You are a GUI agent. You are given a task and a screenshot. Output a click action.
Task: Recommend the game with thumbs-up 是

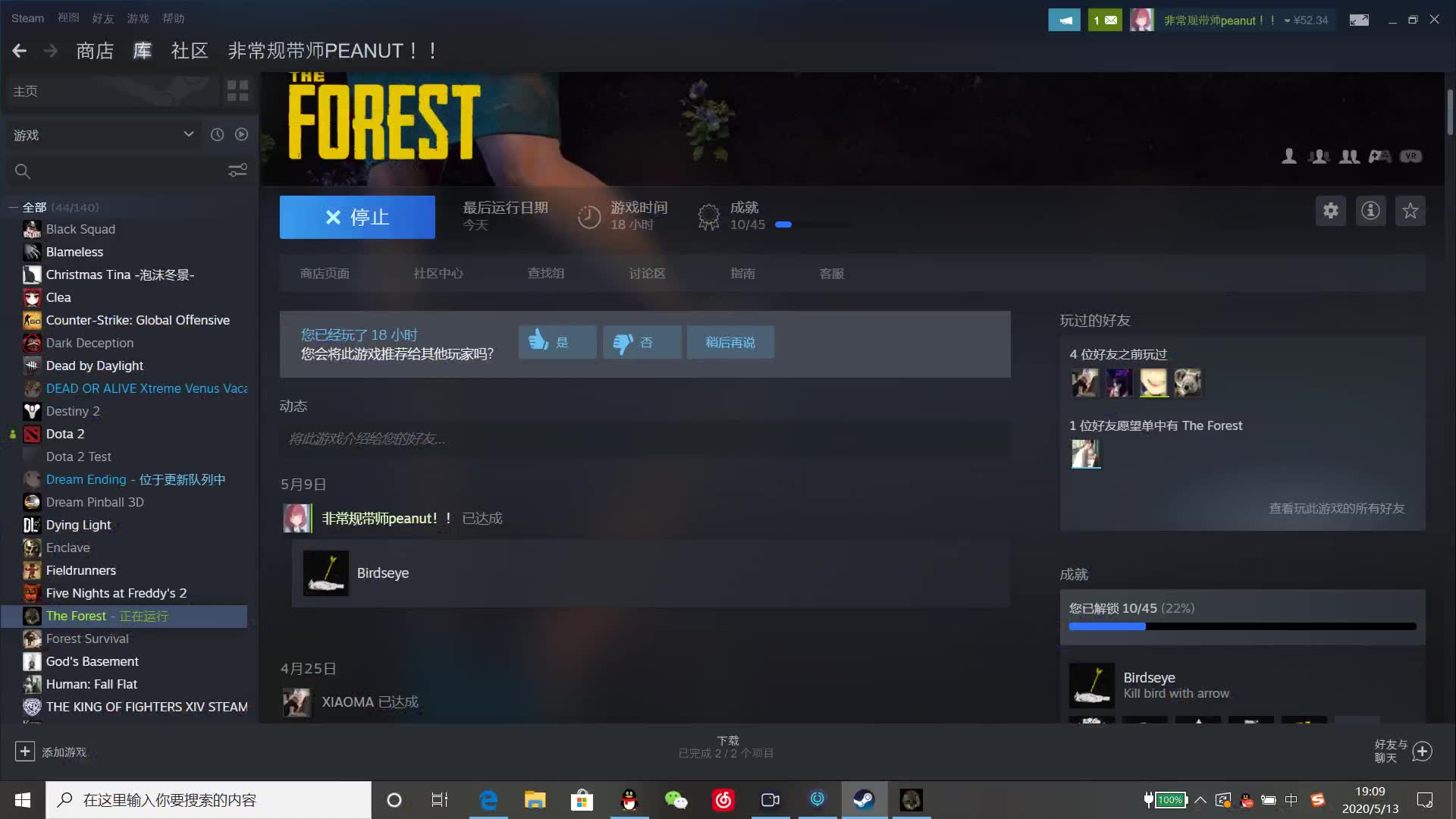coord(557,342)
